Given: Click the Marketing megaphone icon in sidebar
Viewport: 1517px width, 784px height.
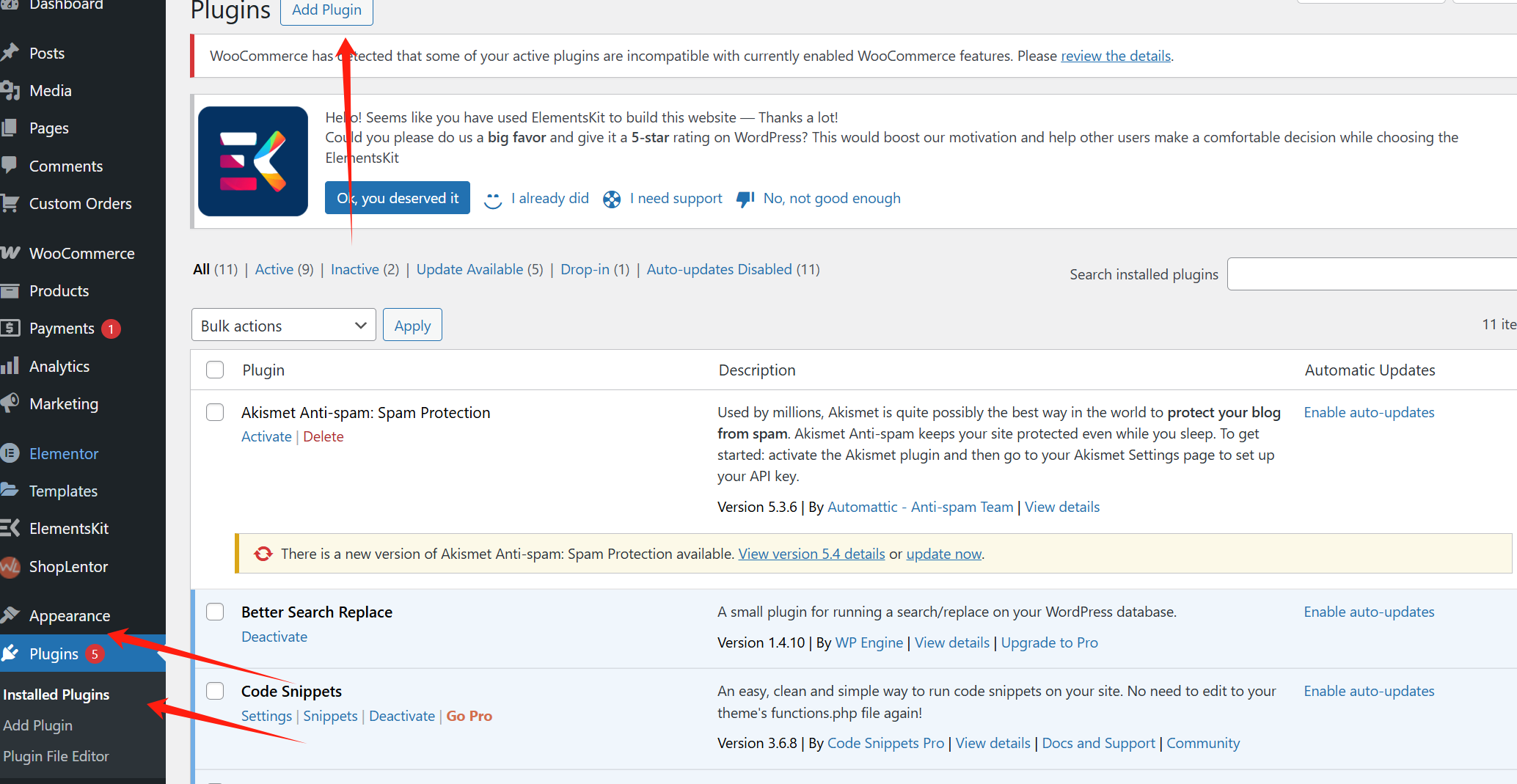Looking at the screenshot, I should click(x=10, y=403).
